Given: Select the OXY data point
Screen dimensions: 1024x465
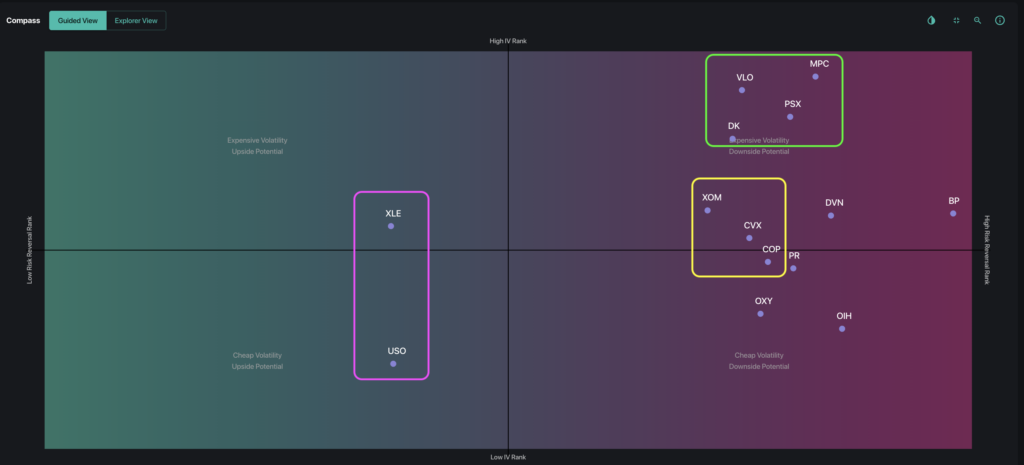Looking at the screenshot, I should click(761, 313).
